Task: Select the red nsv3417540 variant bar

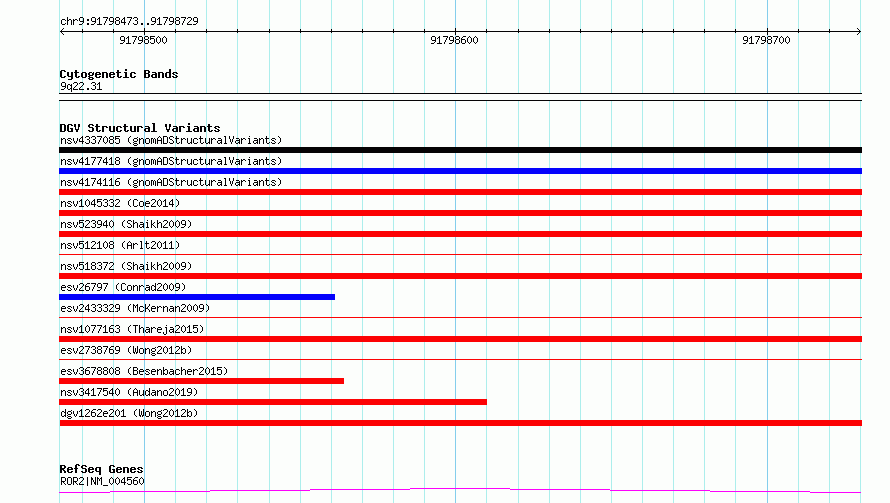Action: [x=273, y=402]
